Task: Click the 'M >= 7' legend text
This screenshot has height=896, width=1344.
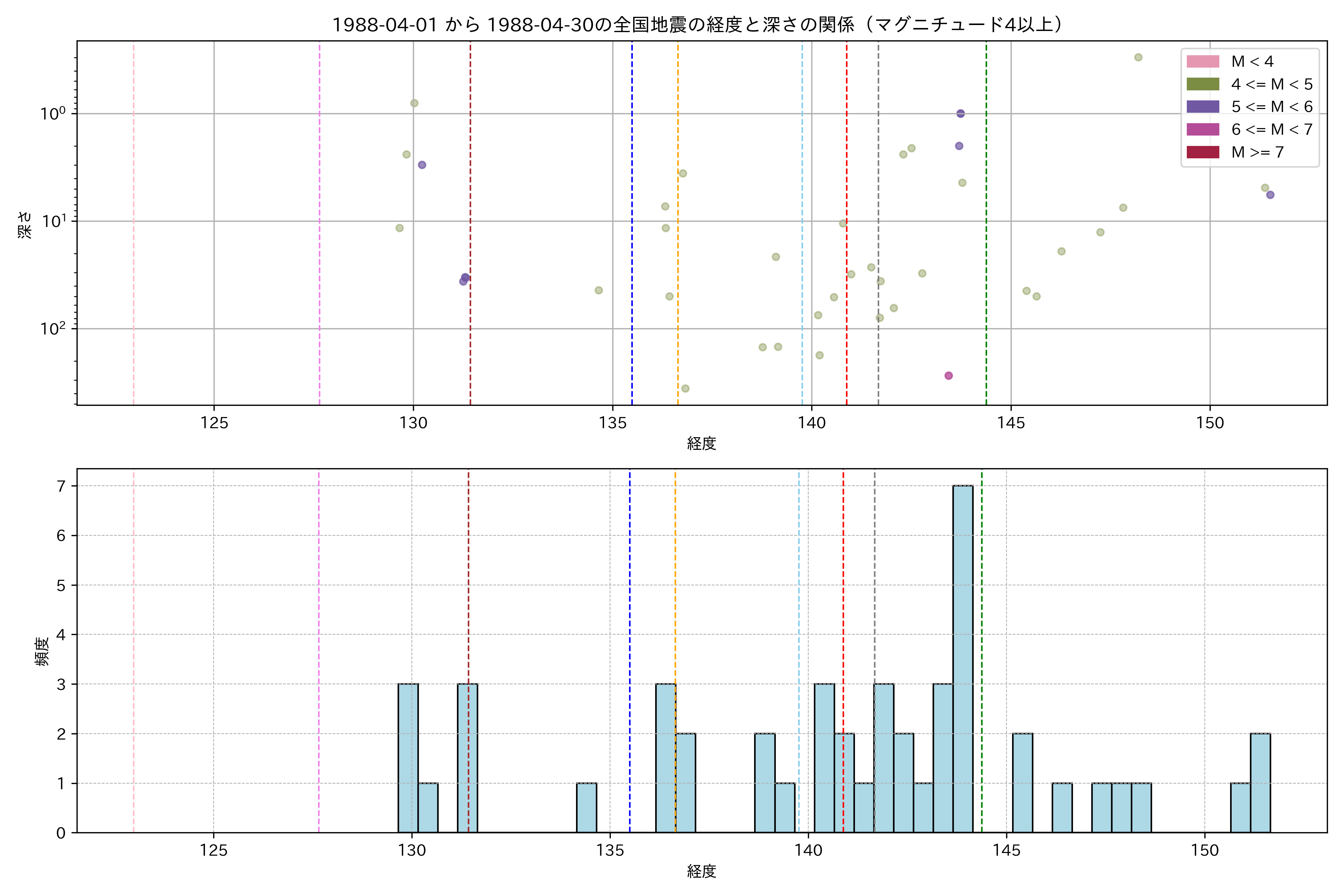Action: (x=1257, y=152)
